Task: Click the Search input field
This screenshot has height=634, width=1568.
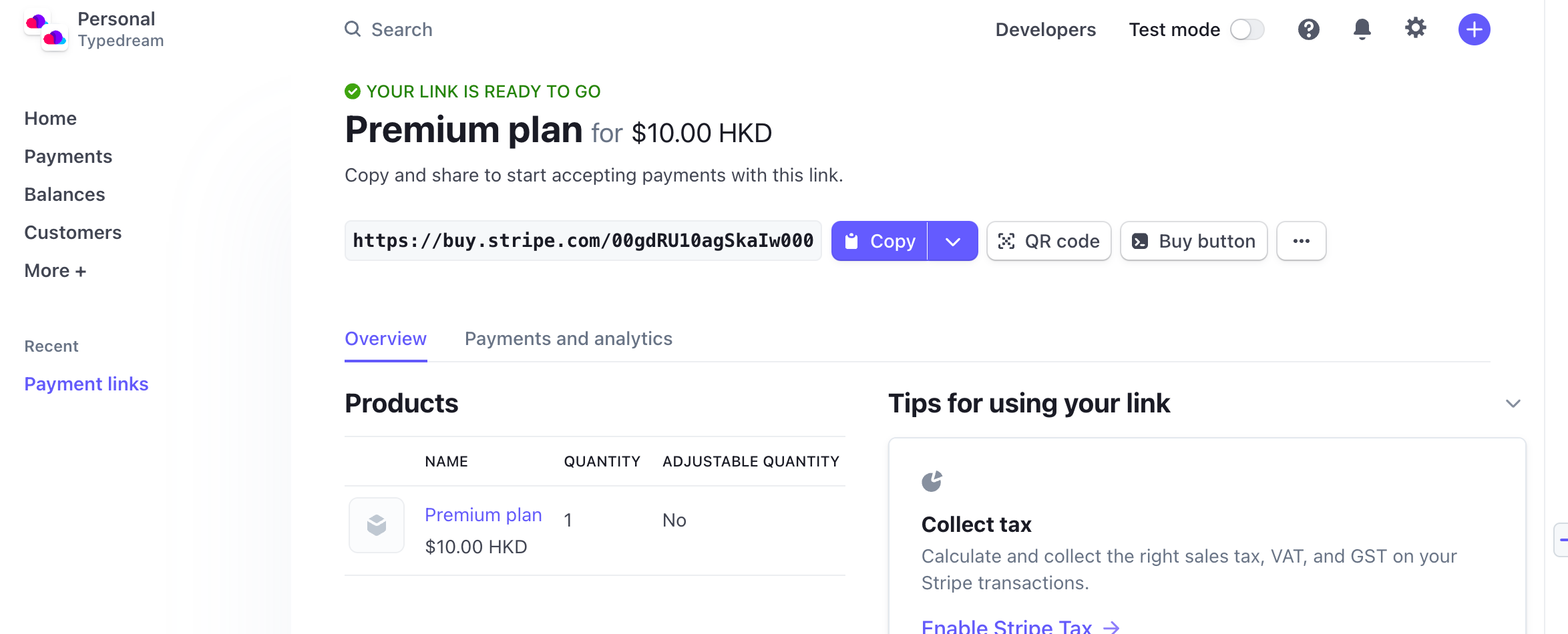Action: click(401, 29)
